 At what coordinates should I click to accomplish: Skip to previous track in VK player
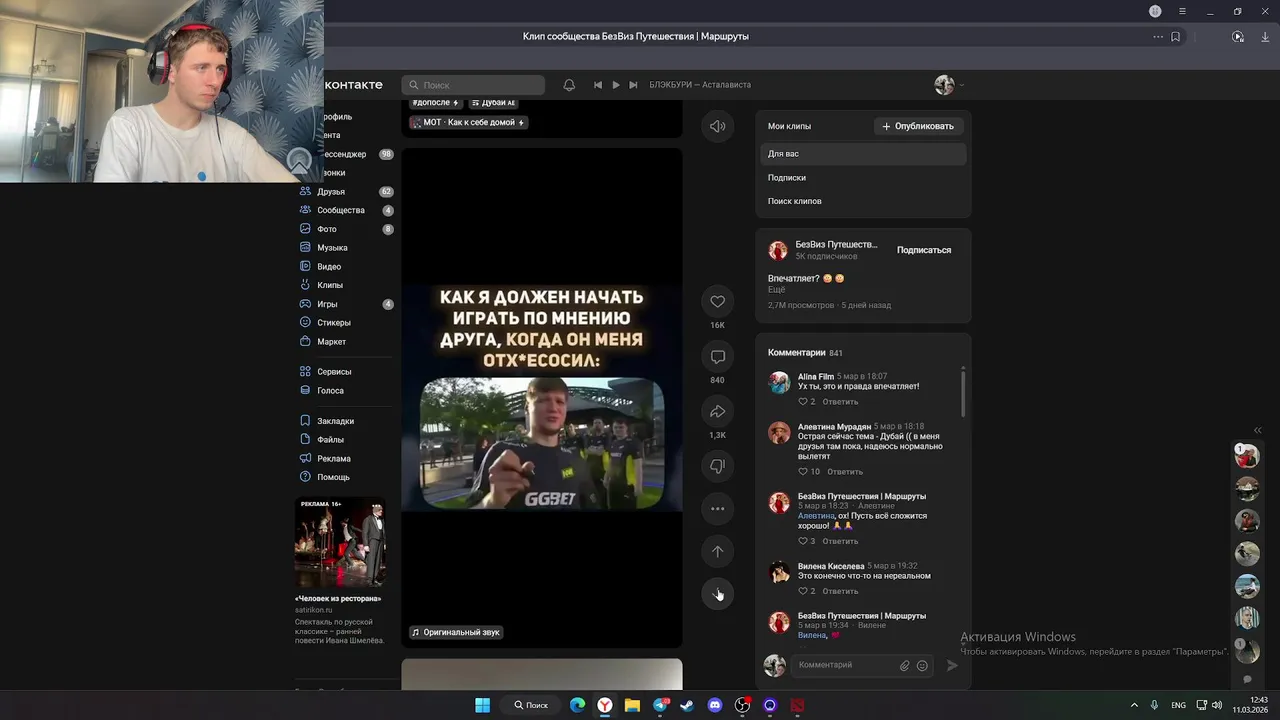pyautogui.click(x=598, y=85)
